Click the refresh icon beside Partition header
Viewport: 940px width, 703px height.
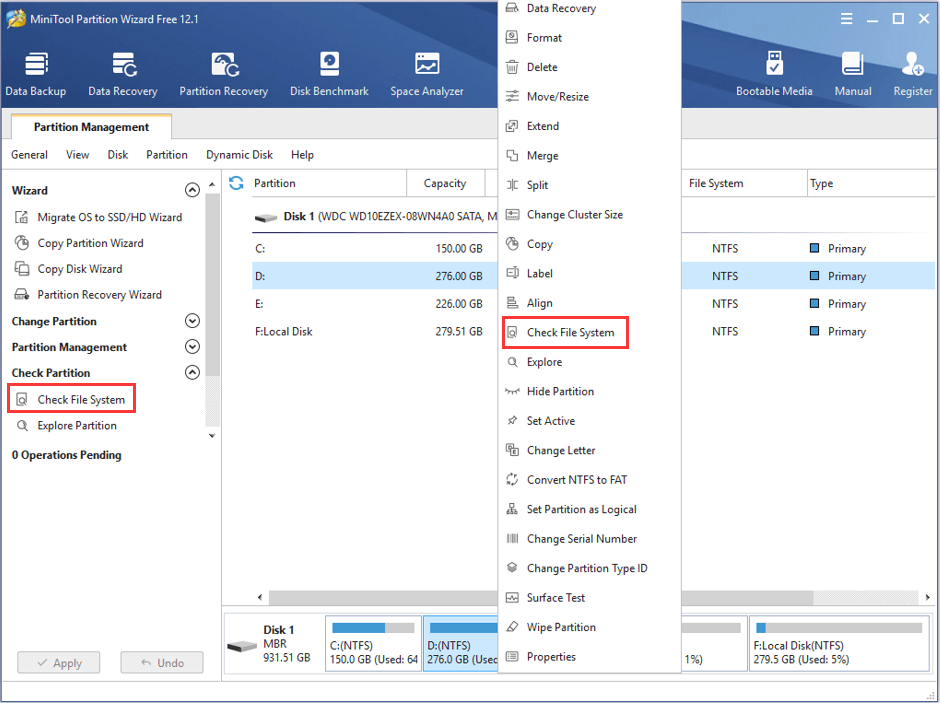(237, 183)
